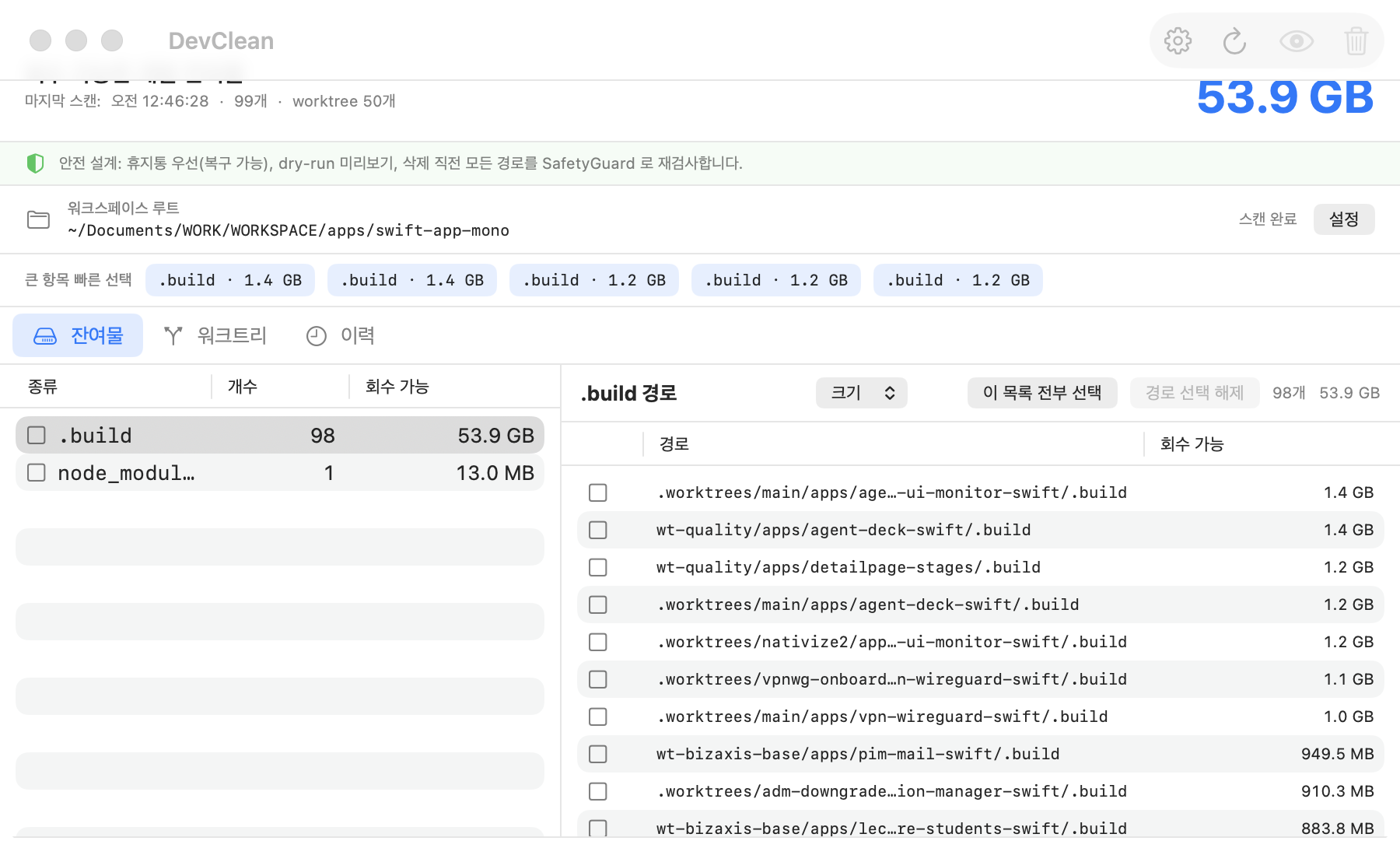Check .worktrees/main vpn-wireguard-swift row checkbox
Screen dimensions: 1400x848
pos(598,717)
